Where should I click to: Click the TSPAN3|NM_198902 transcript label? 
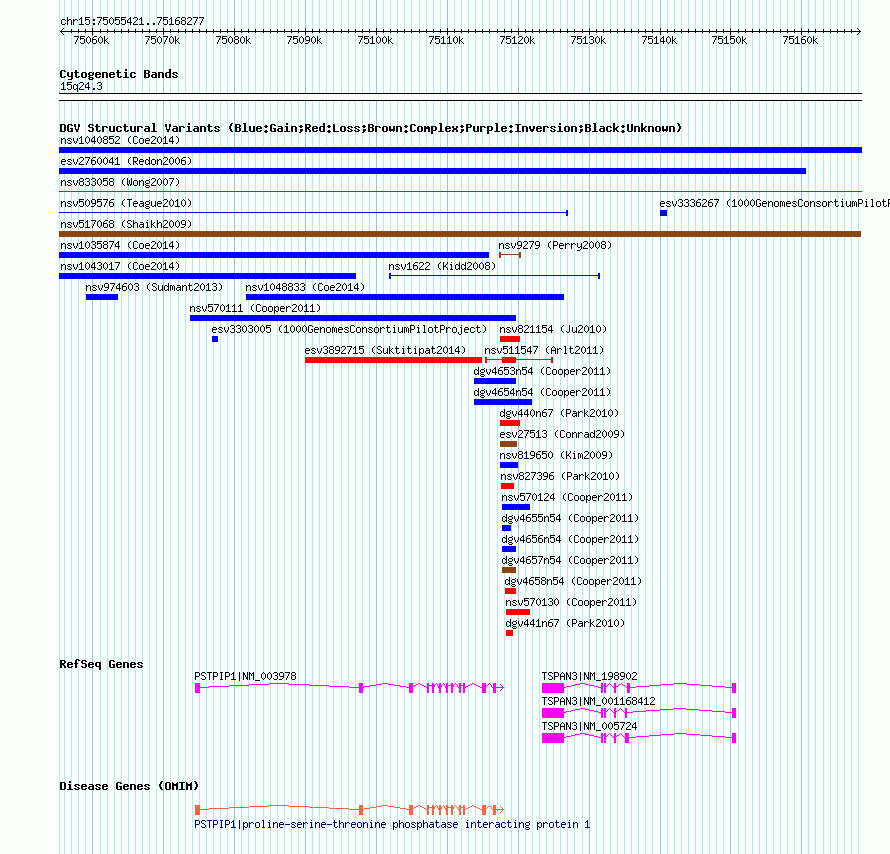[589, 676]
